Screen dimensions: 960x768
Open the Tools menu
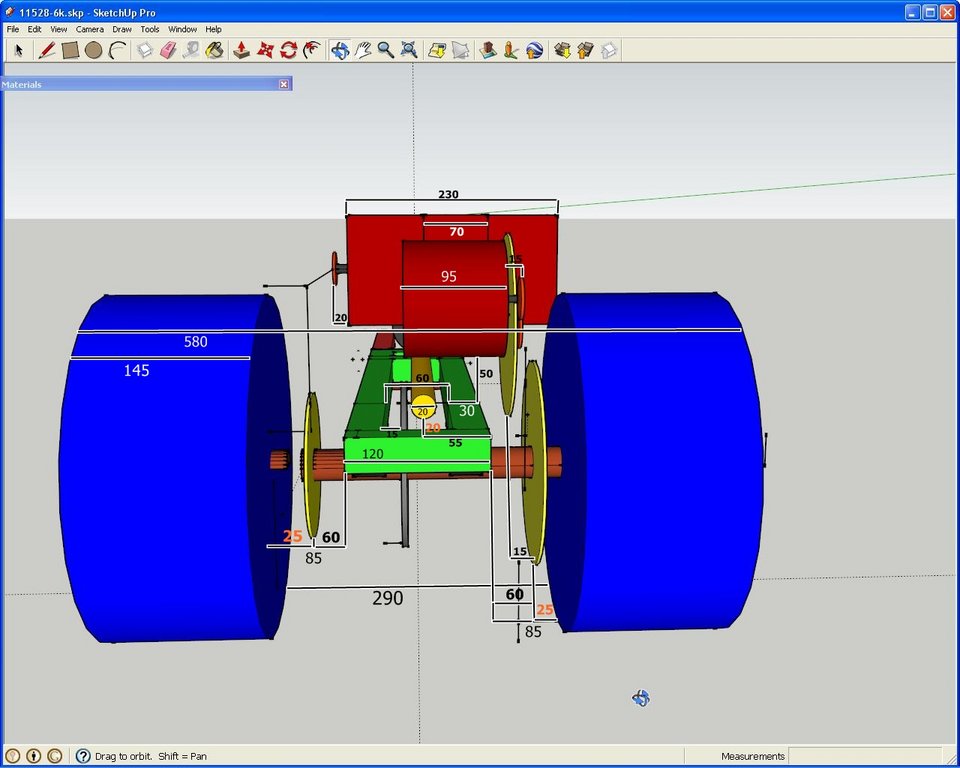[x=149, y=29]
